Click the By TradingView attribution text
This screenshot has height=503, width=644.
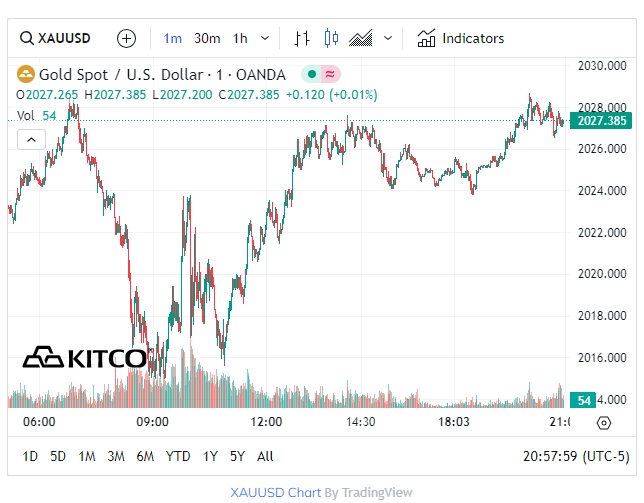click(368, 492)
